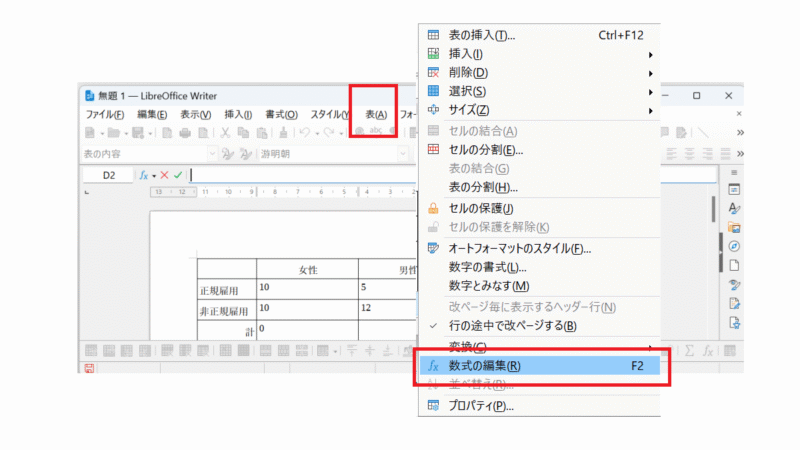Screen dimensions: 800x450
Task: Click the Sum sigma icon in table toolbar
Action: 689,351
